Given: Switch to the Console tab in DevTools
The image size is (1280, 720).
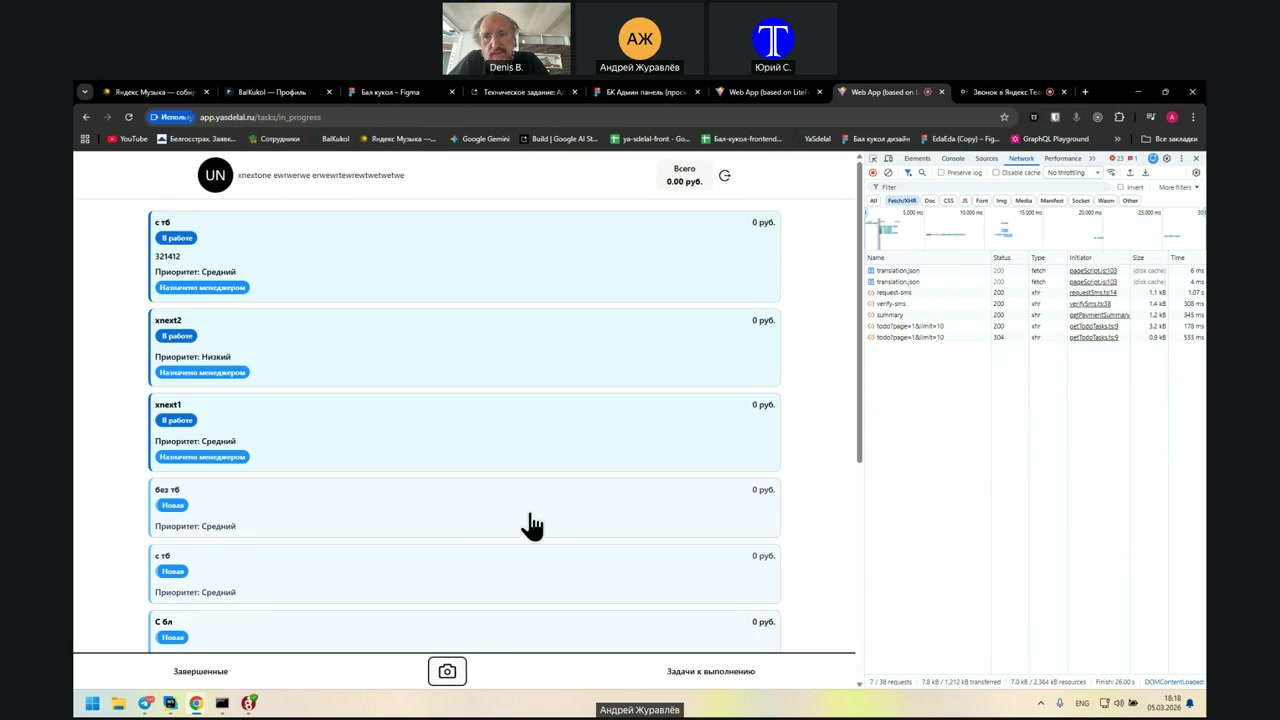Looking at the screenshot, I should tap(952, 159).
